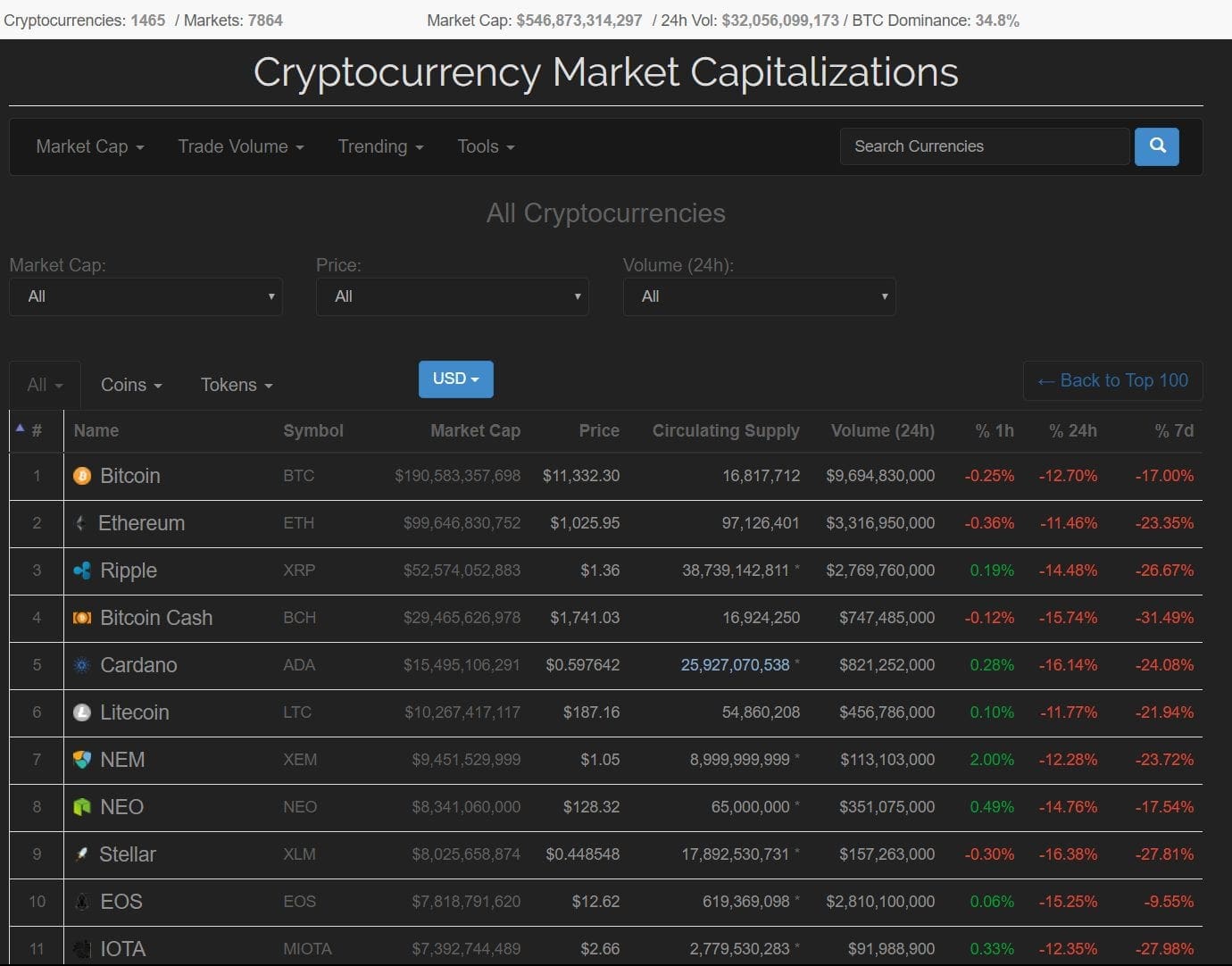Click Cardano circulating supply 25,927,070,538

736,665
